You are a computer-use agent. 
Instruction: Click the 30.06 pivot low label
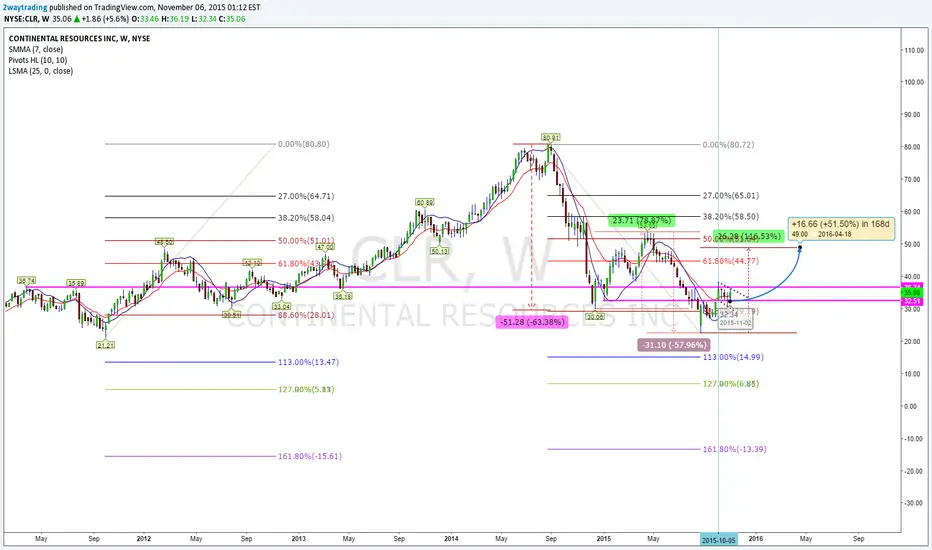point(595,317)
